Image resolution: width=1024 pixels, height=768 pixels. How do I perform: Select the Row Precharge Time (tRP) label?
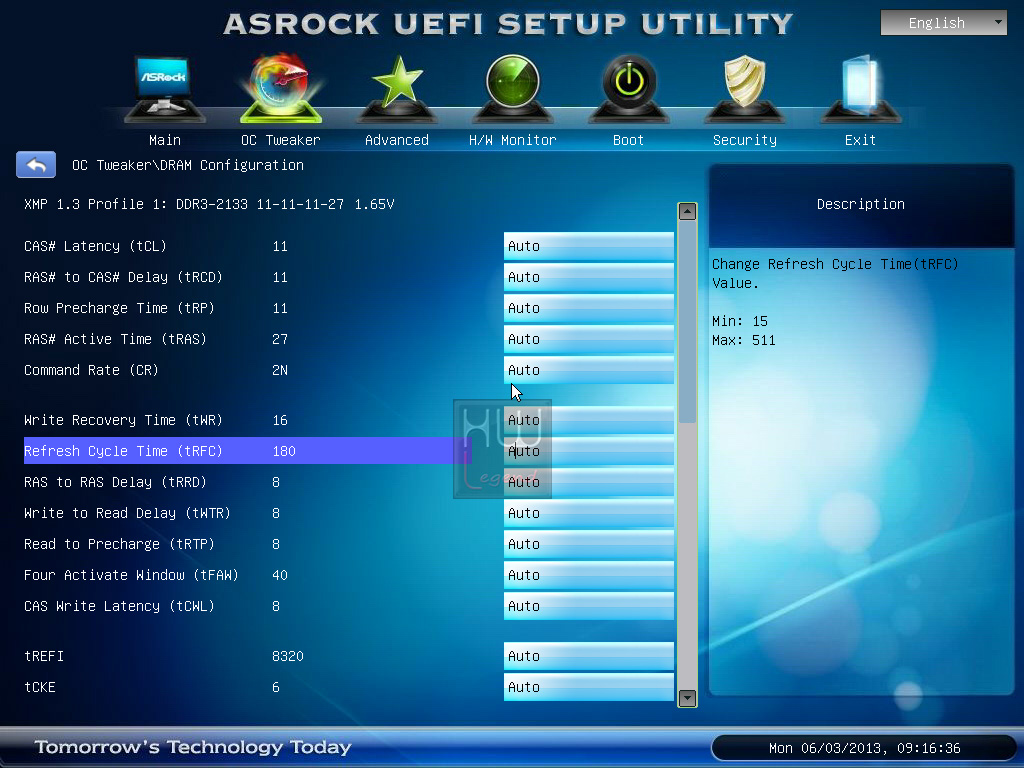pos(120,308)
